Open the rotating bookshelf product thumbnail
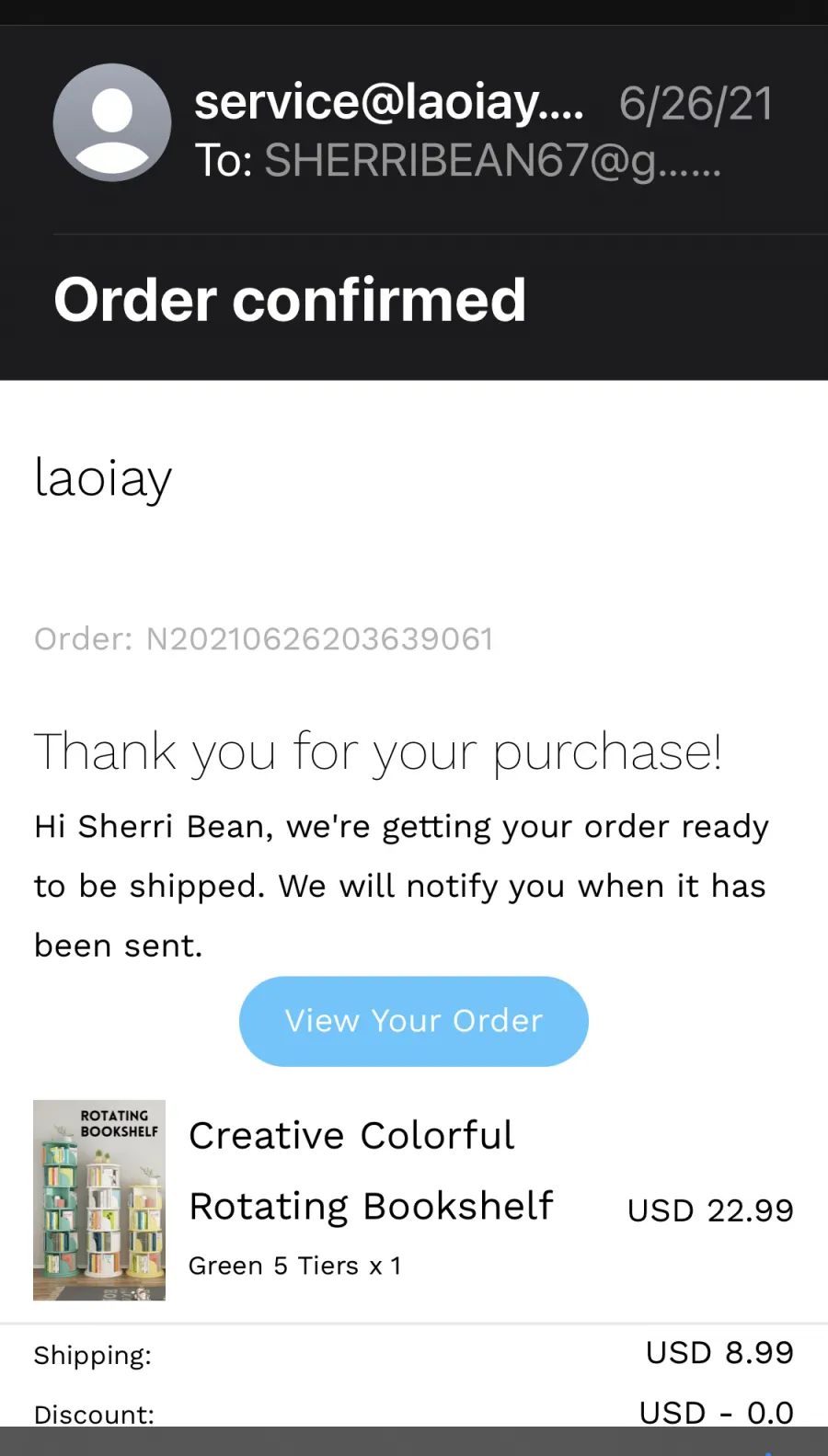The image size is (828, 1456). [99, 1199]
